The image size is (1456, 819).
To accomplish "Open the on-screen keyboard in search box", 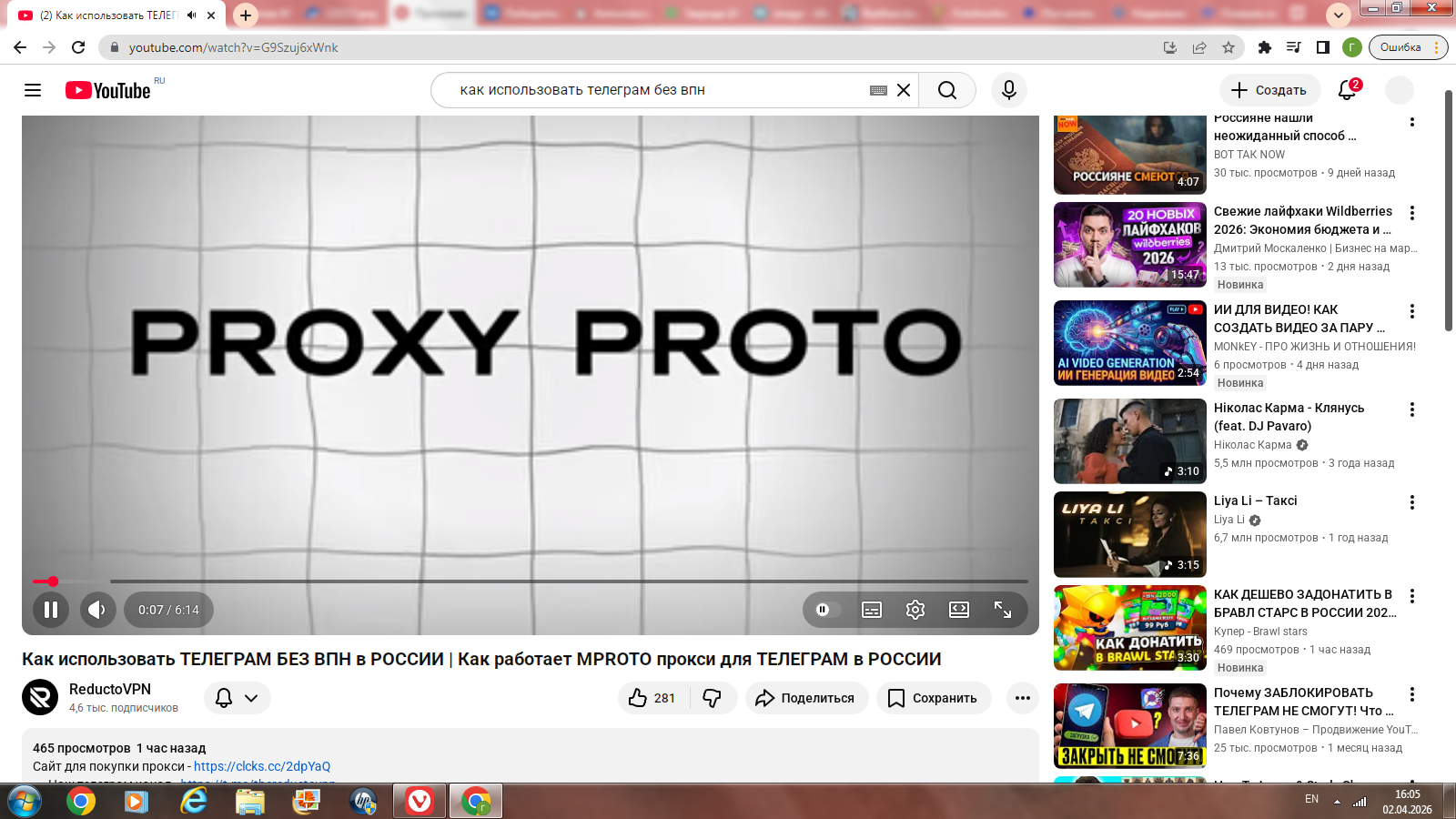I will tap(878, 90).
